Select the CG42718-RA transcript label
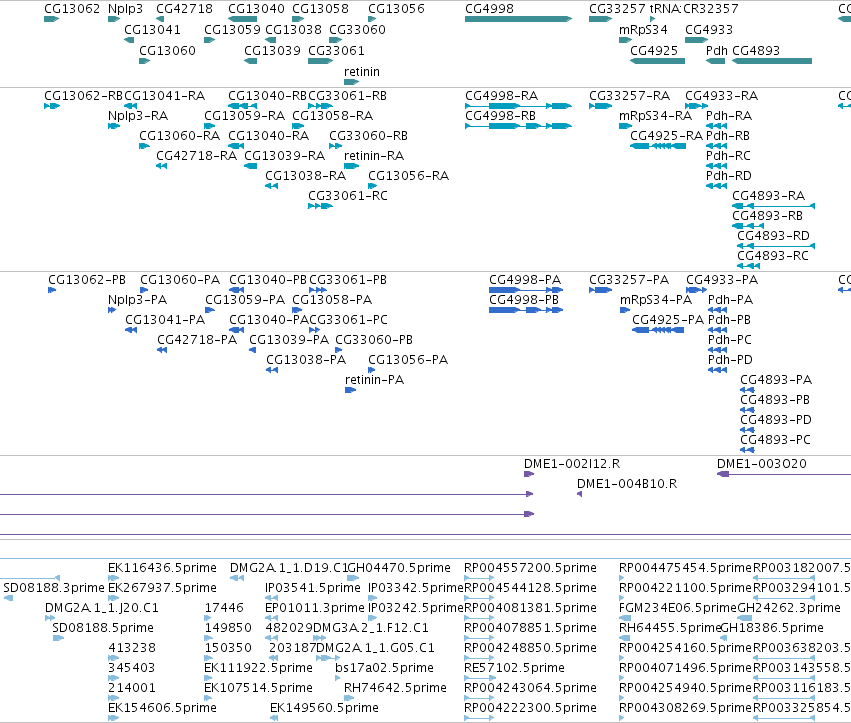The height and width of the screenshot is (723, 851). (x=196, y=156)
